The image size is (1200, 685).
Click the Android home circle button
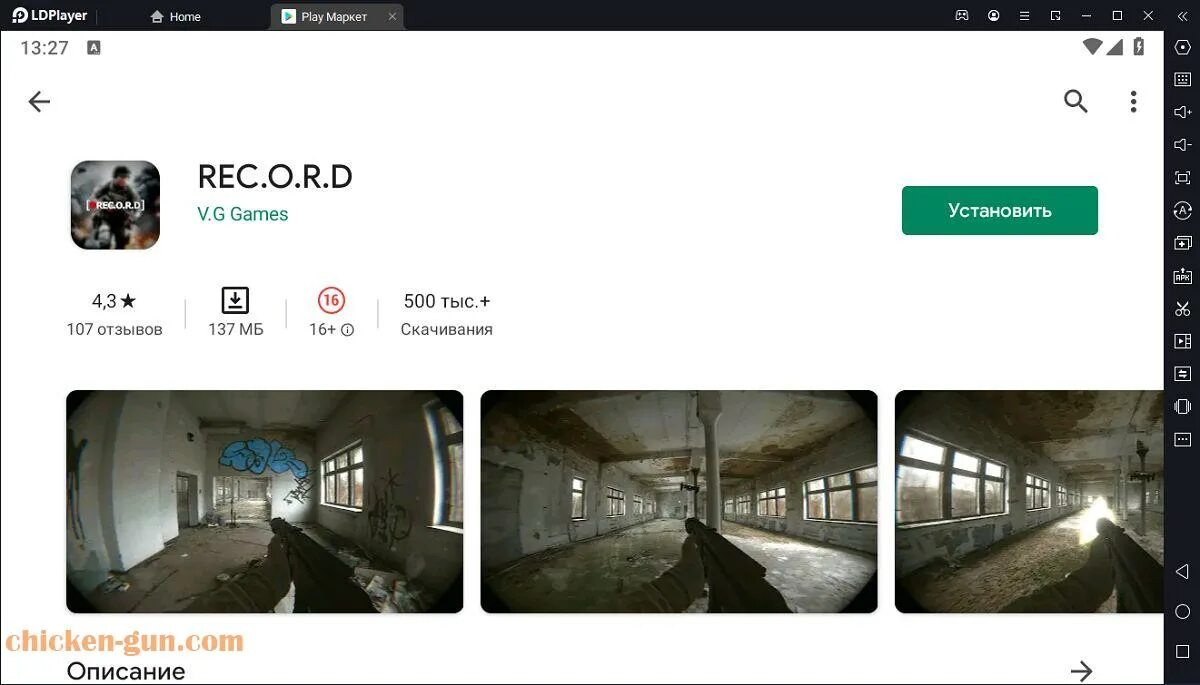pos(1182,611)
